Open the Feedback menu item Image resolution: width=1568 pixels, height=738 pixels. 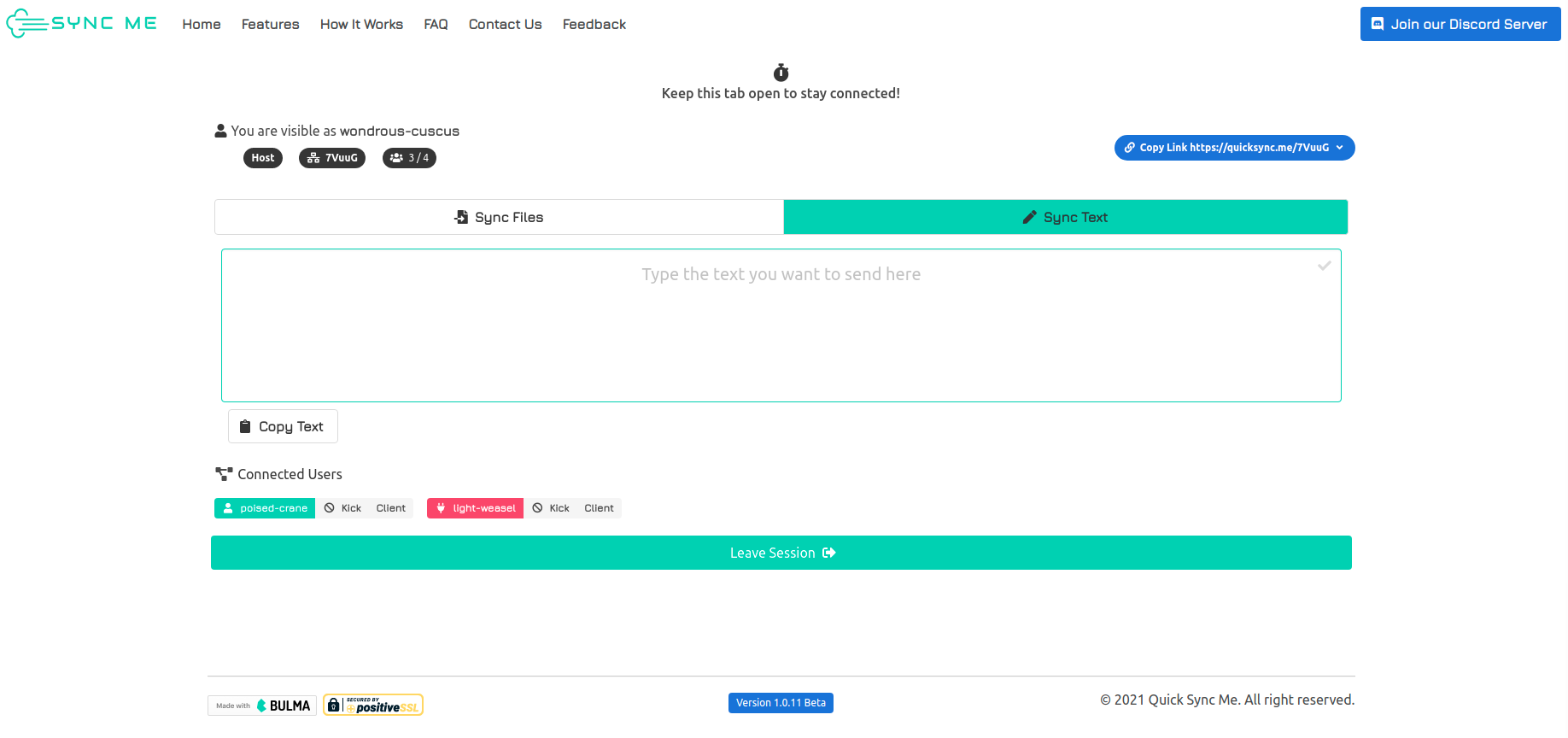[x=594, y=24]
